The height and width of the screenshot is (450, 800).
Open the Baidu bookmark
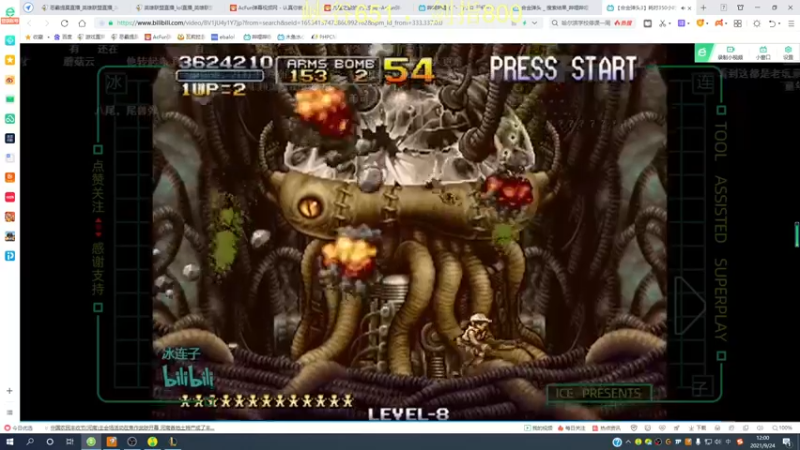pos(63,37)
